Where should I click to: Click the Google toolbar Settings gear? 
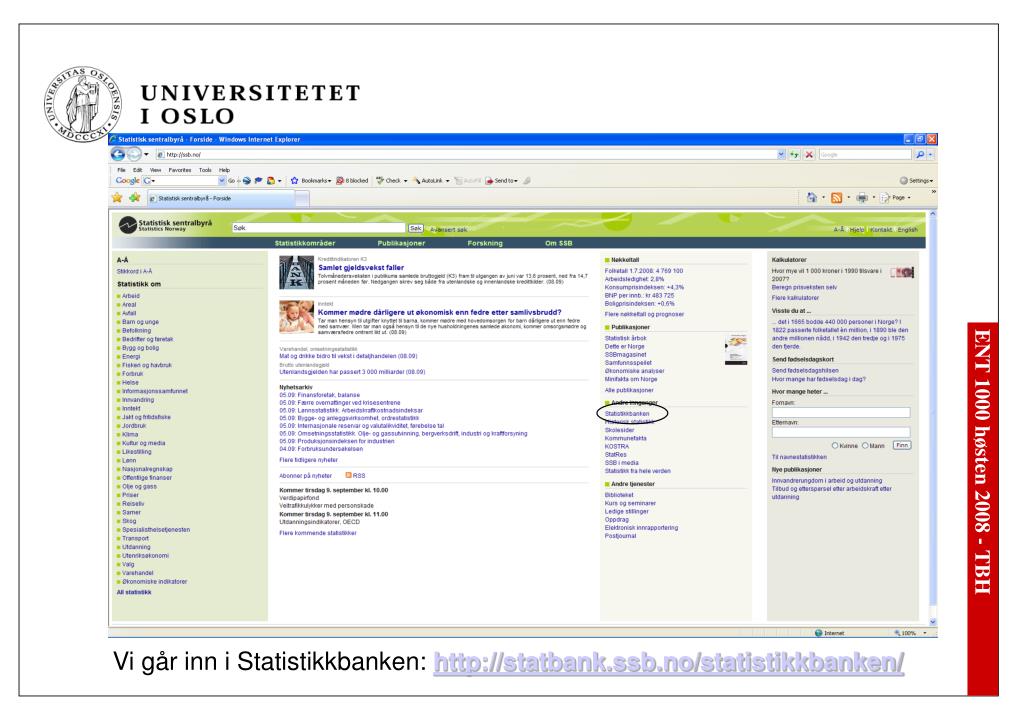pos(904,180)
